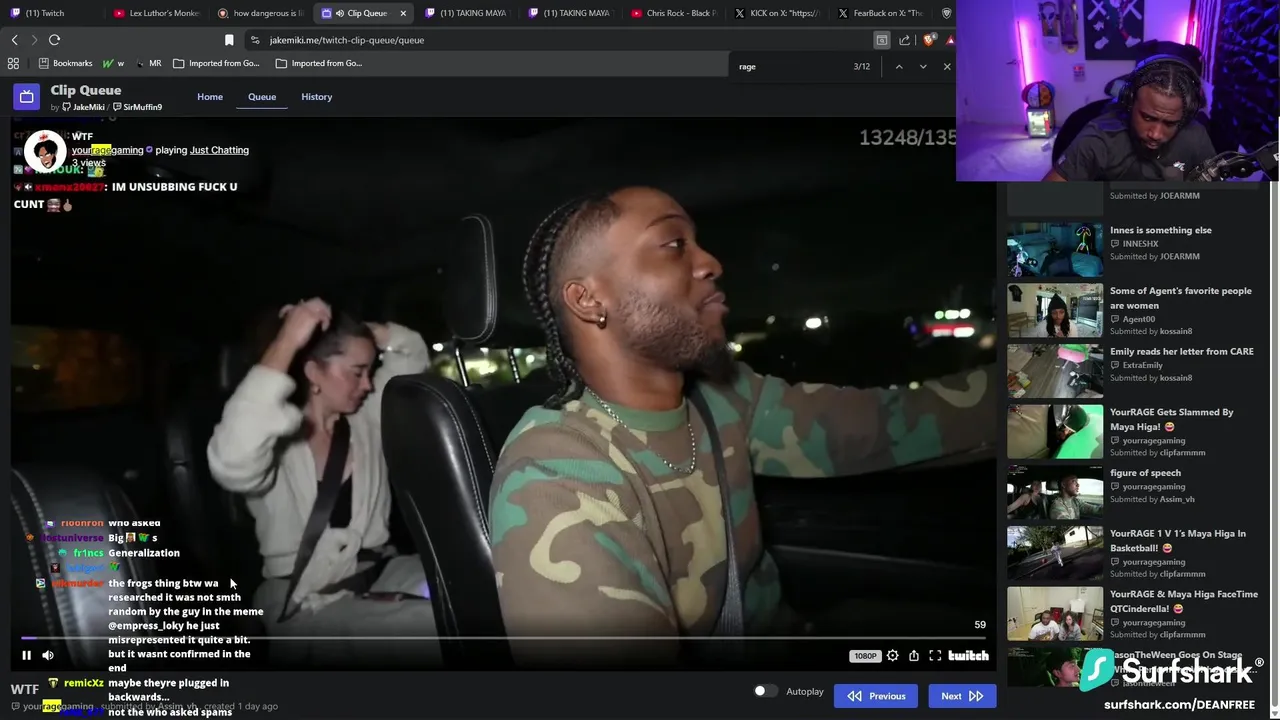This screenshot has height=720, width=1280.
Task: Click the find-in-page search field
Action: (790, 66)
